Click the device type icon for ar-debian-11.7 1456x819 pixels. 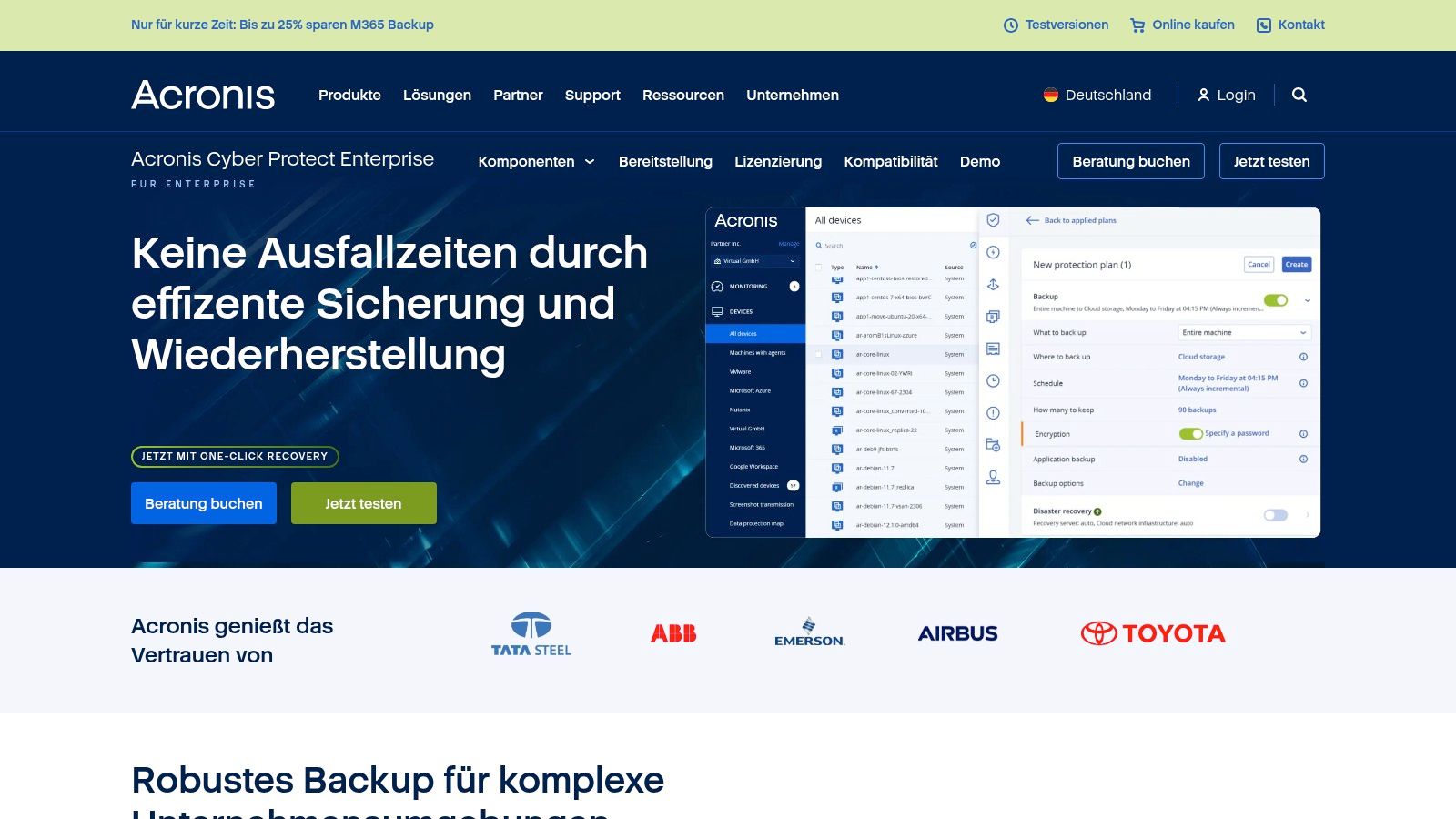click(x=837, y=468)
